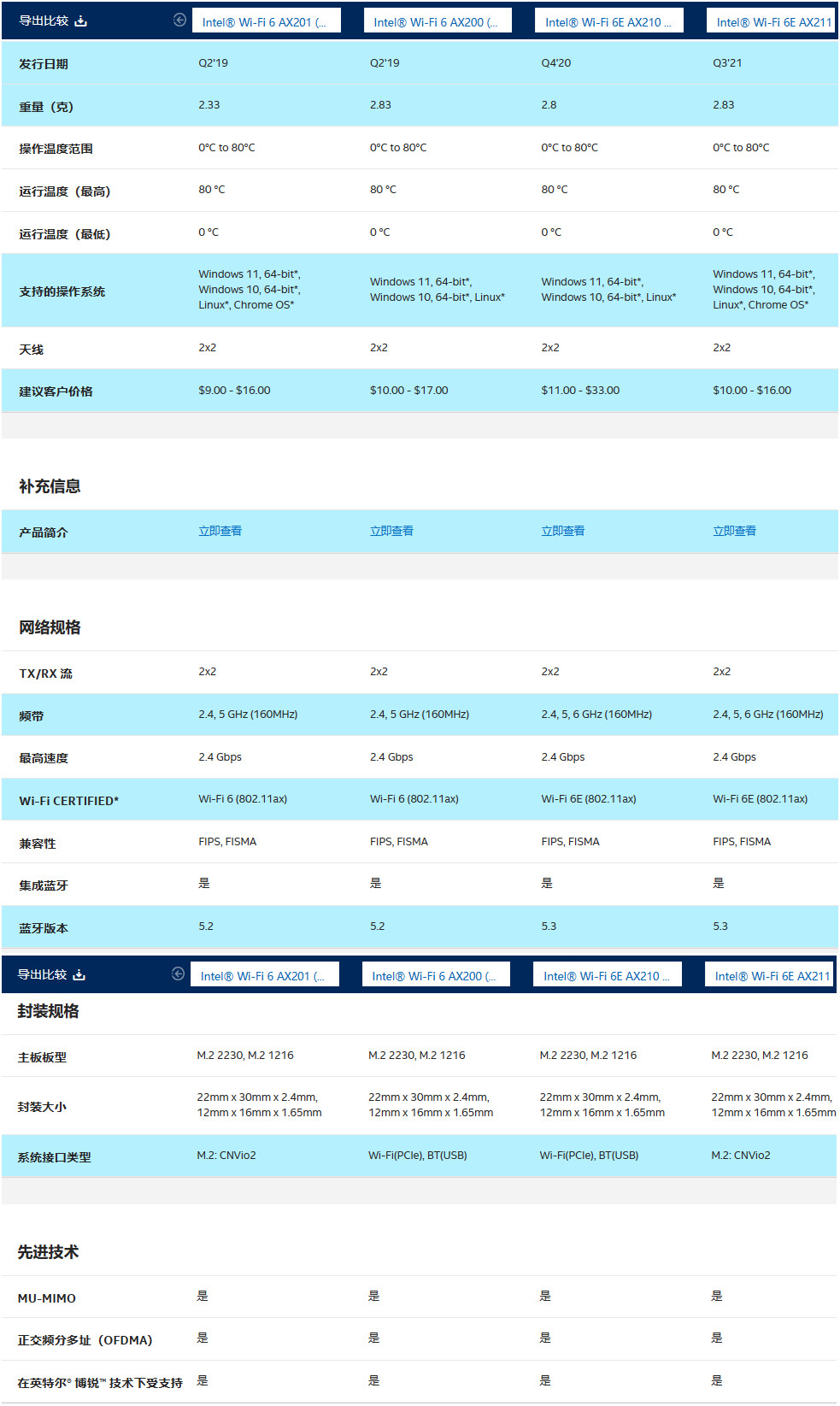840x1406 pixels.
Task: Select the 蓝牙版本 row label
Action: coord(44,928)
